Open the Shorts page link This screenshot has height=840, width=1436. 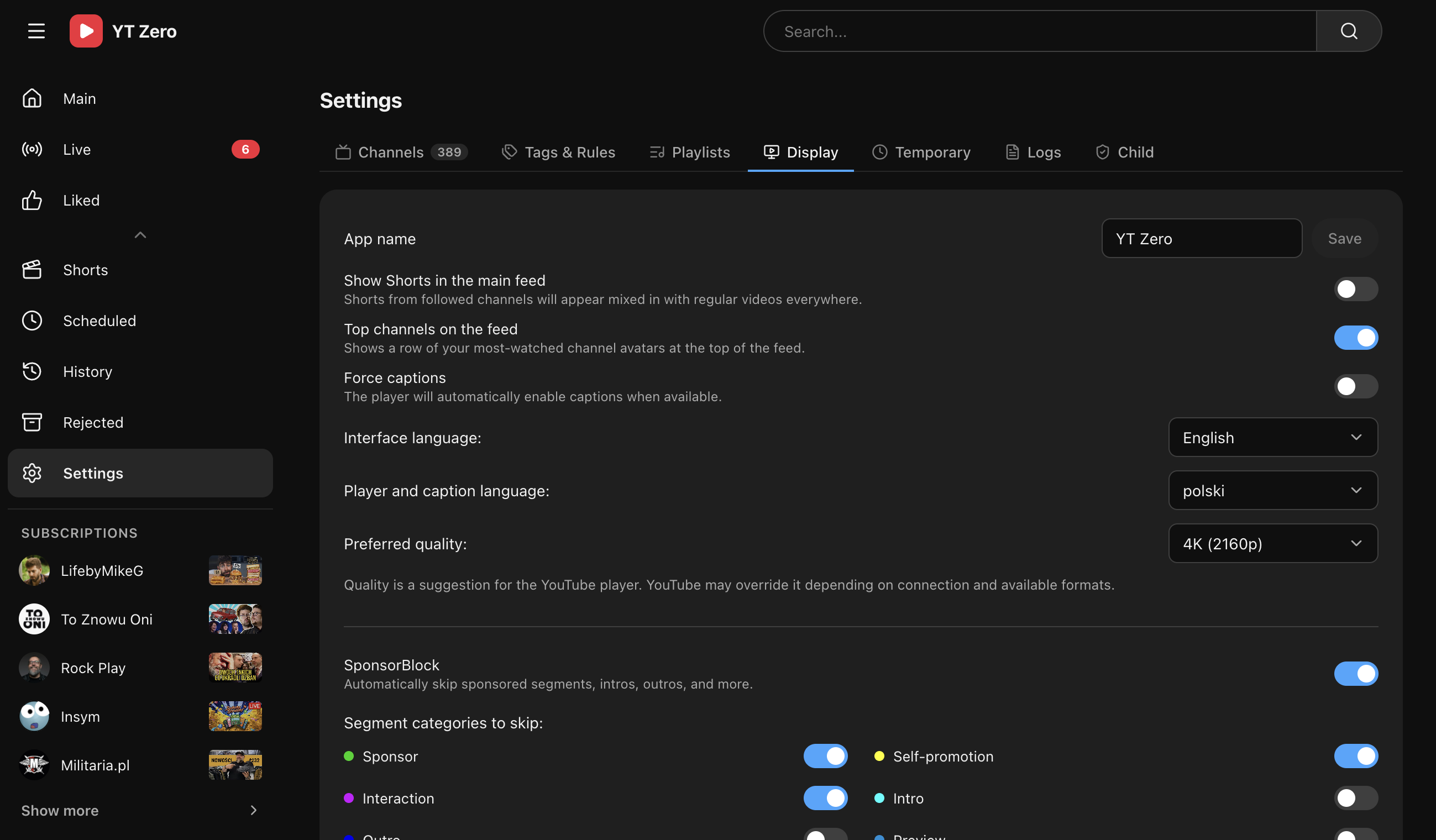point(140,270)
